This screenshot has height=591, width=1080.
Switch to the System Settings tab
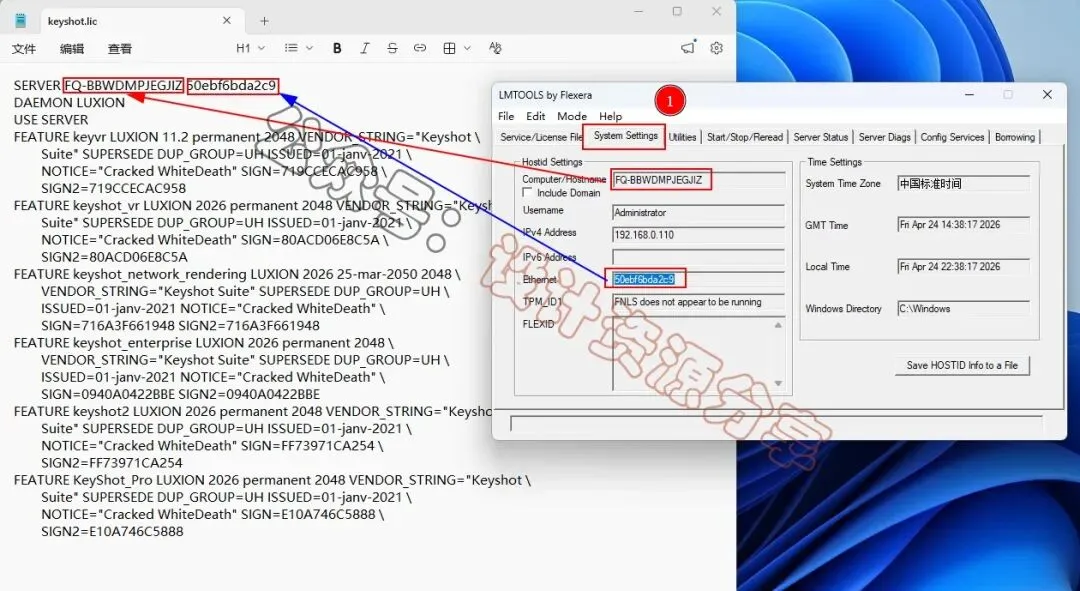pos(625,136)
